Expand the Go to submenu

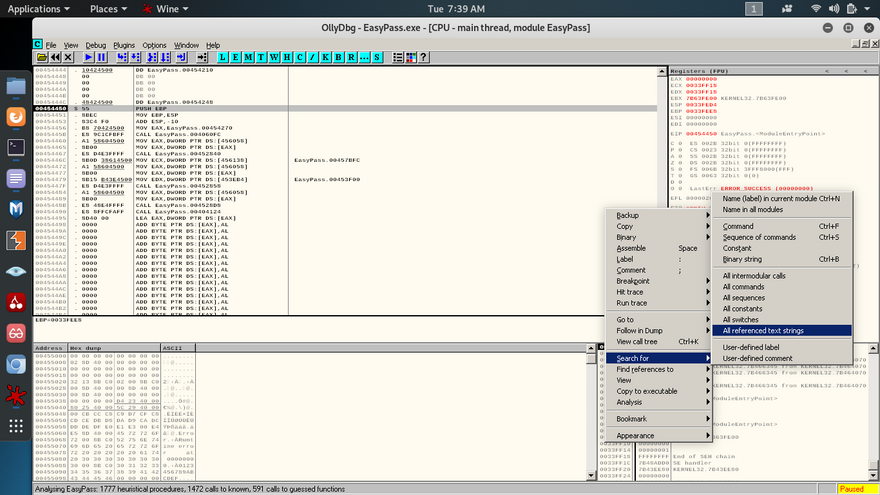click(659, 320)
